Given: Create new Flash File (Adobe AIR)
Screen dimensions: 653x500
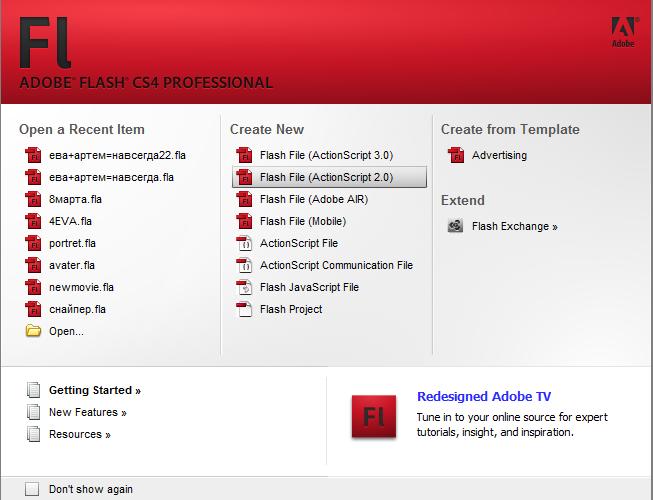Looking at the screenshot, I should [x=314, y=199].
